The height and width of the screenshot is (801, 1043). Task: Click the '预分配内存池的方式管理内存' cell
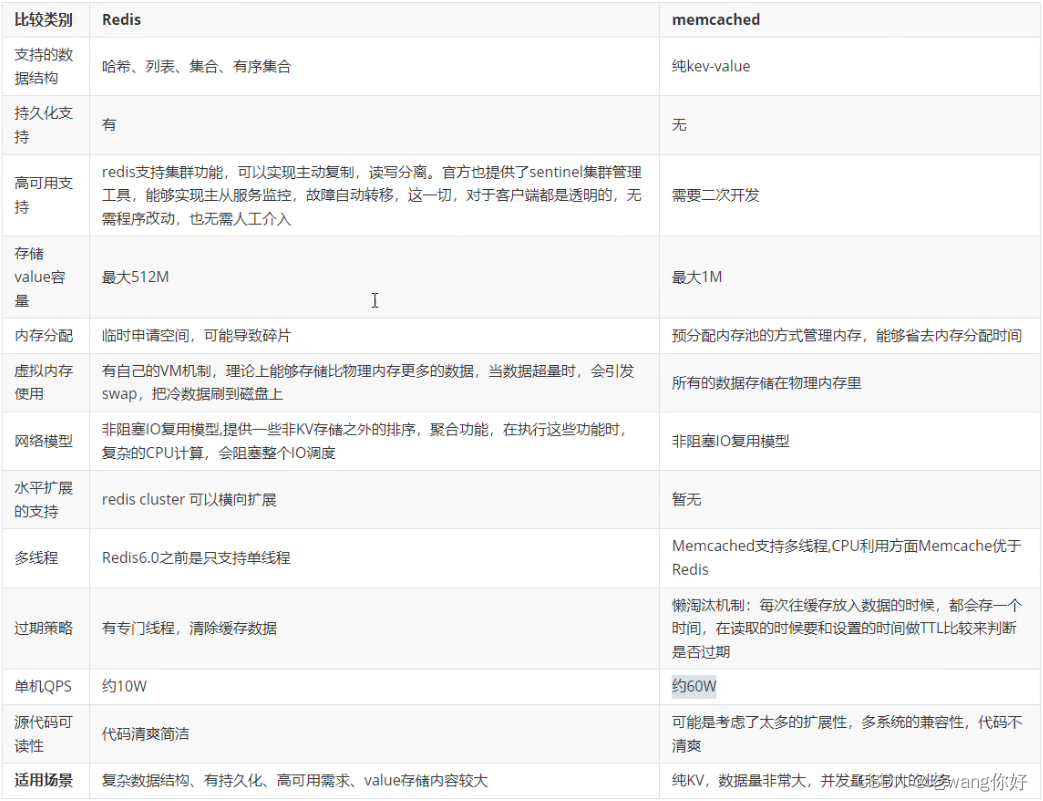click(847, 335)
